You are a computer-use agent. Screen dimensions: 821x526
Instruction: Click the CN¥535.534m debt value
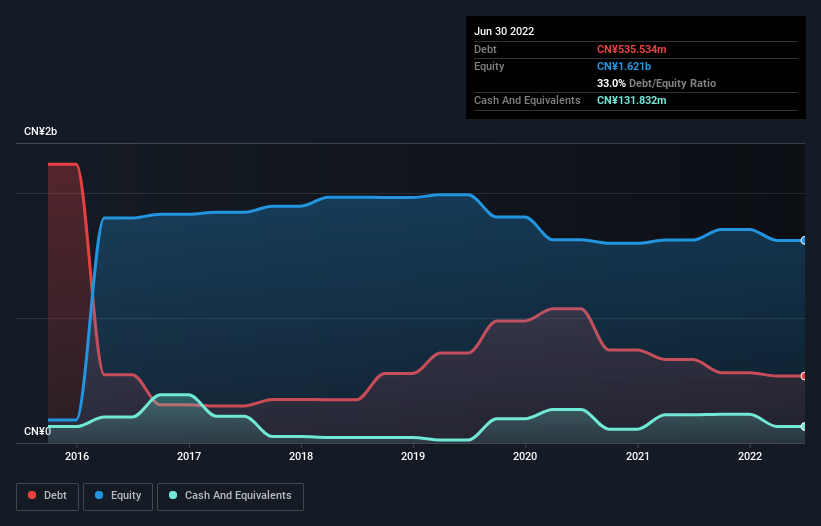631,49
